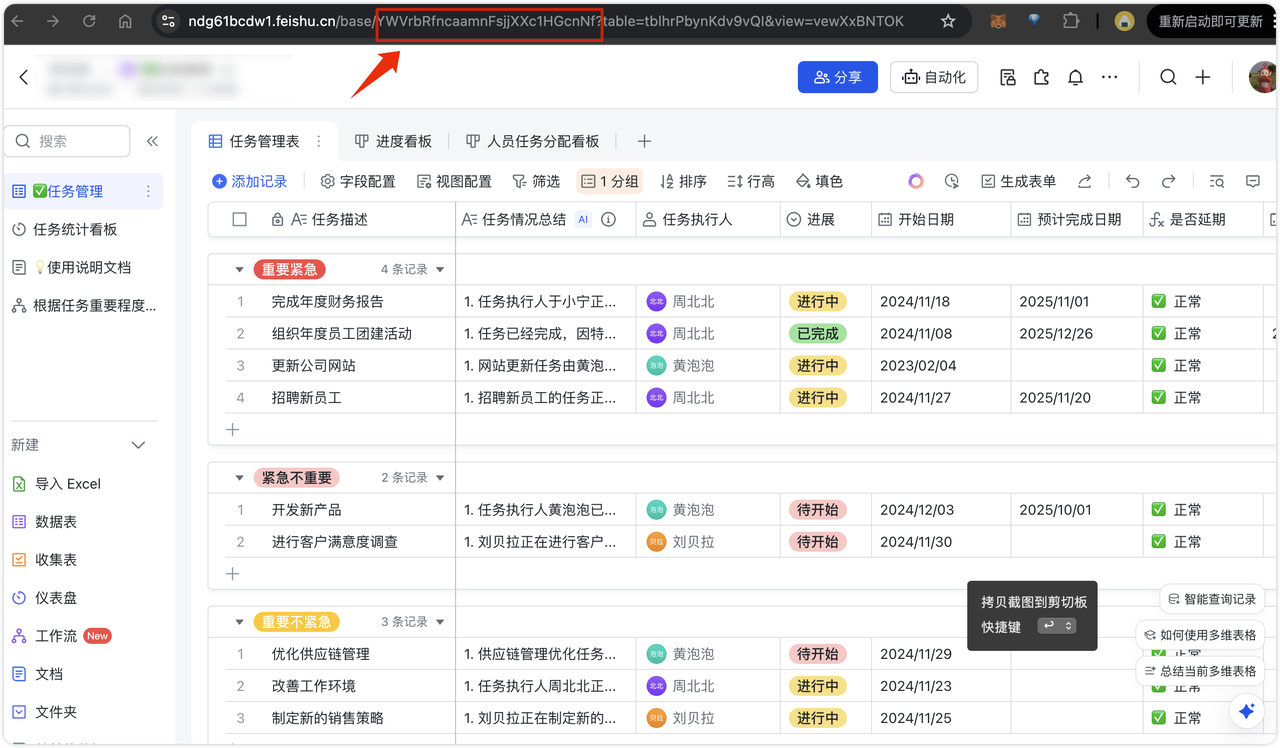The image size is (1280, 748).
Task: Click the 已完成 status of 组织年度员工团建活动
Action: (x=818, y=333)
